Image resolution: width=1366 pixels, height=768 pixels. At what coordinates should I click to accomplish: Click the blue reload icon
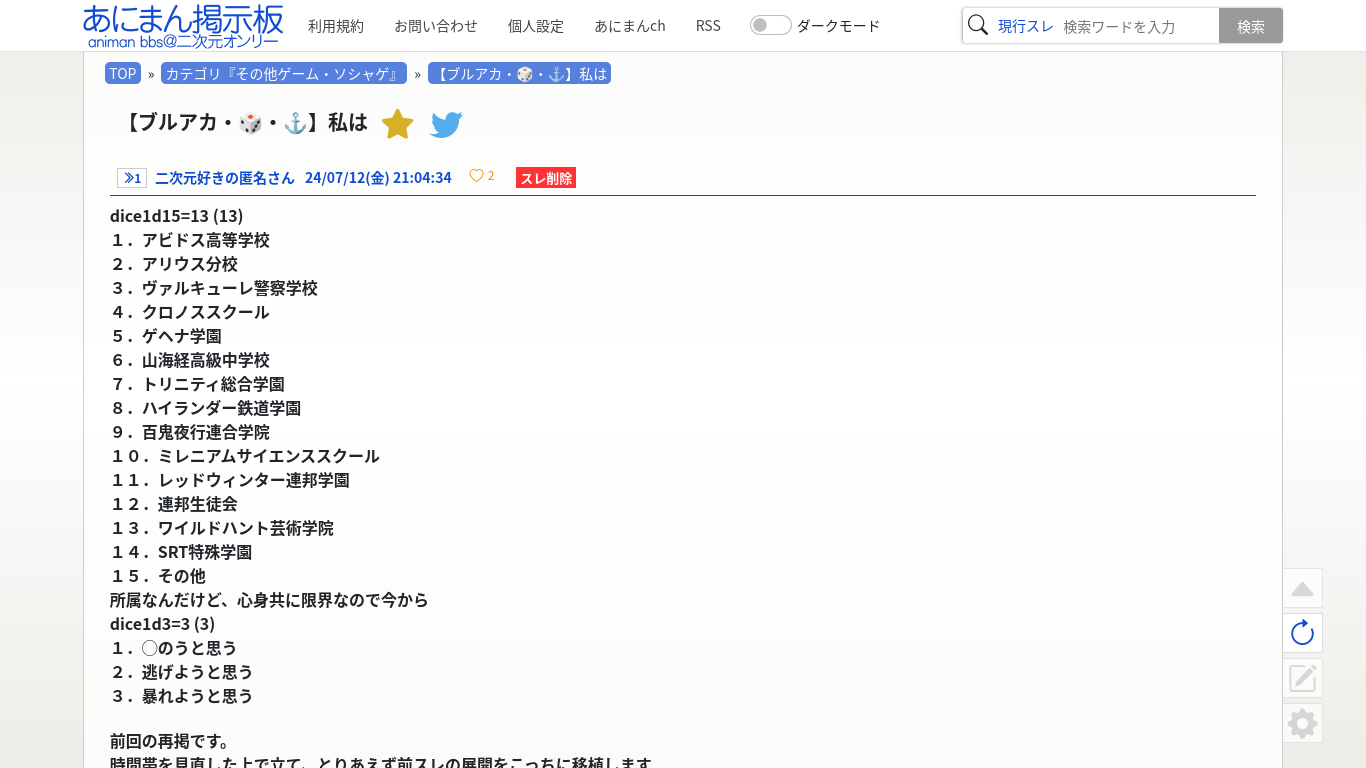pyautogui.click(x=1302, y=633)
